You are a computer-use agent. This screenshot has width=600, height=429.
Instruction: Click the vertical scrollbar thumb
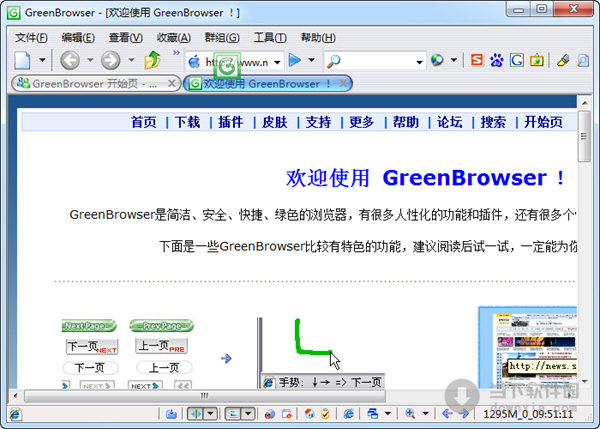tap(584, 137)
